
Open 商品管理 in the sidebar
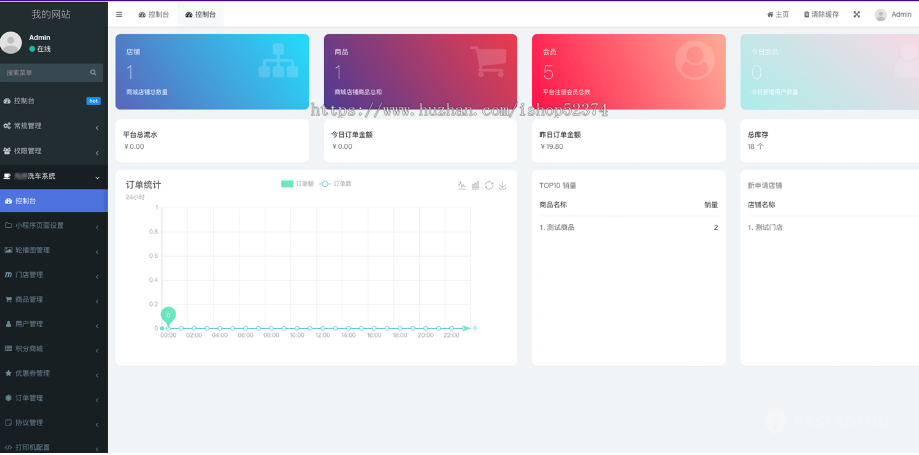(x=54, y=299)
